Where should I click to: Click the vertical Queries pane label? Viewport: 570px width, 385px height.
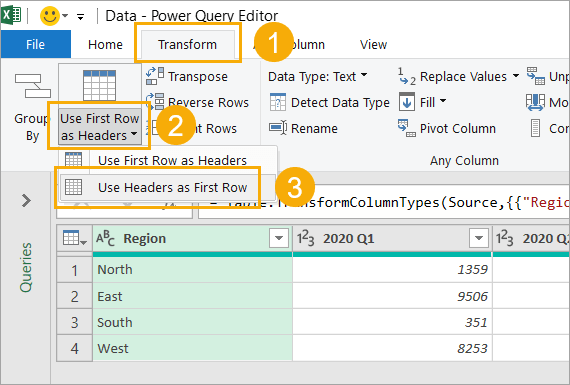coord(26,267)
